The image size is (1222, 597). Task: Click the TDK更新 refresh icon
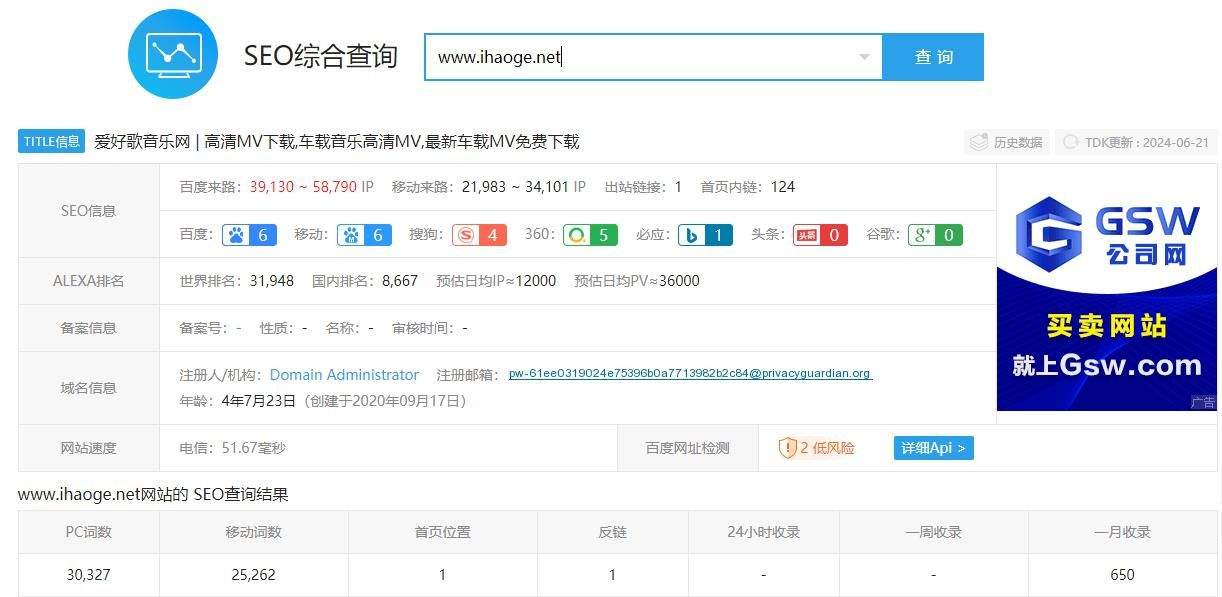click(x=1071, y=143)
